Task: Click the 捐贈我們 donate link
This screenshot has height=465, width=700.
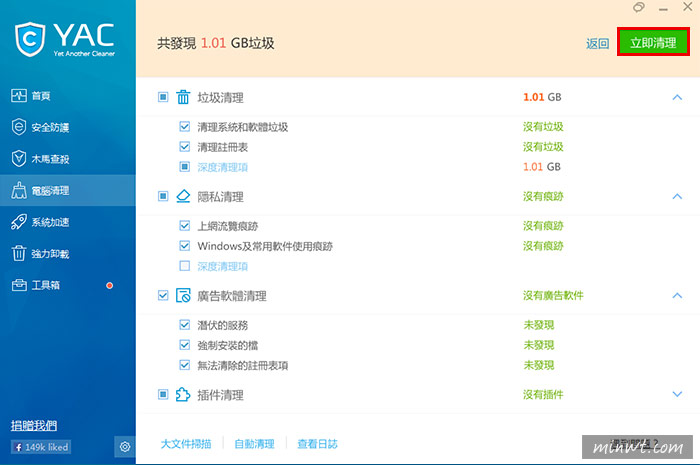Action: click(34, 425)
